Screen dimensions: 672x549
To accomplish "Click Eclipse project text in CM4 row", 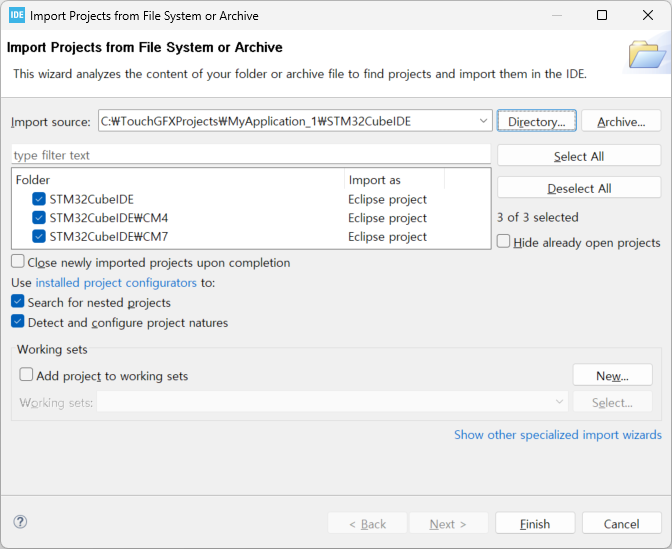I will pyautogui.click(x=387, y=218).
